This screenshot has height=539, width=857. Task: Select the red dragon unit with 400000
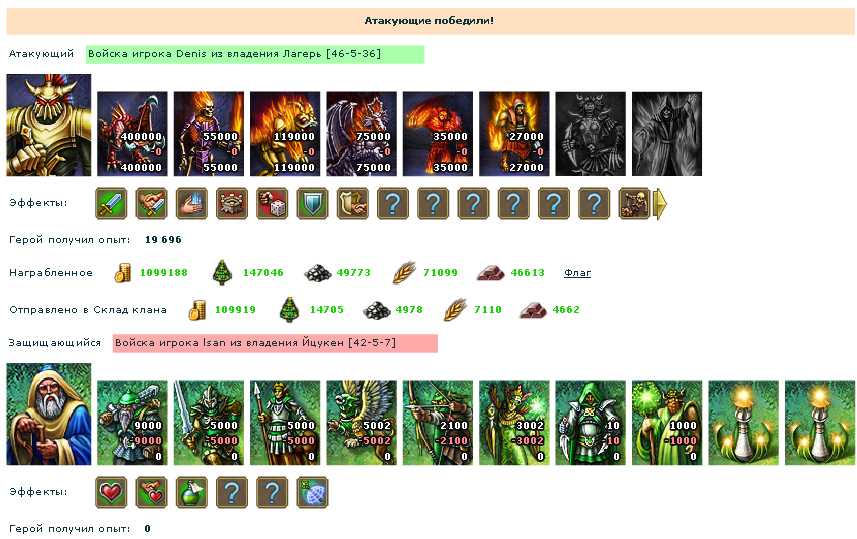point(132,134)
